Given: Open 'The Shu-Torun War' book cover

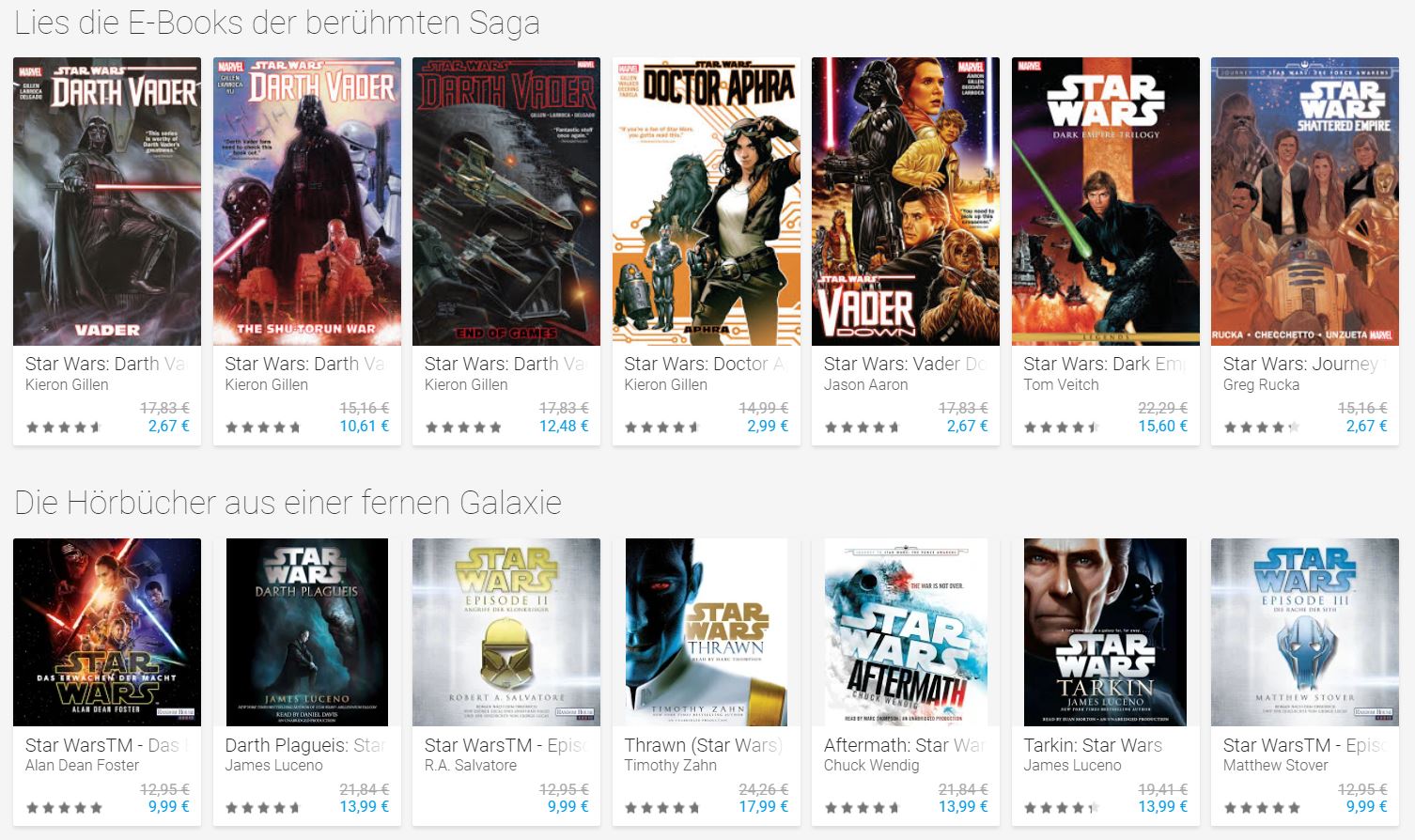Looking at the screenshot, I should [x=307, y=201].
